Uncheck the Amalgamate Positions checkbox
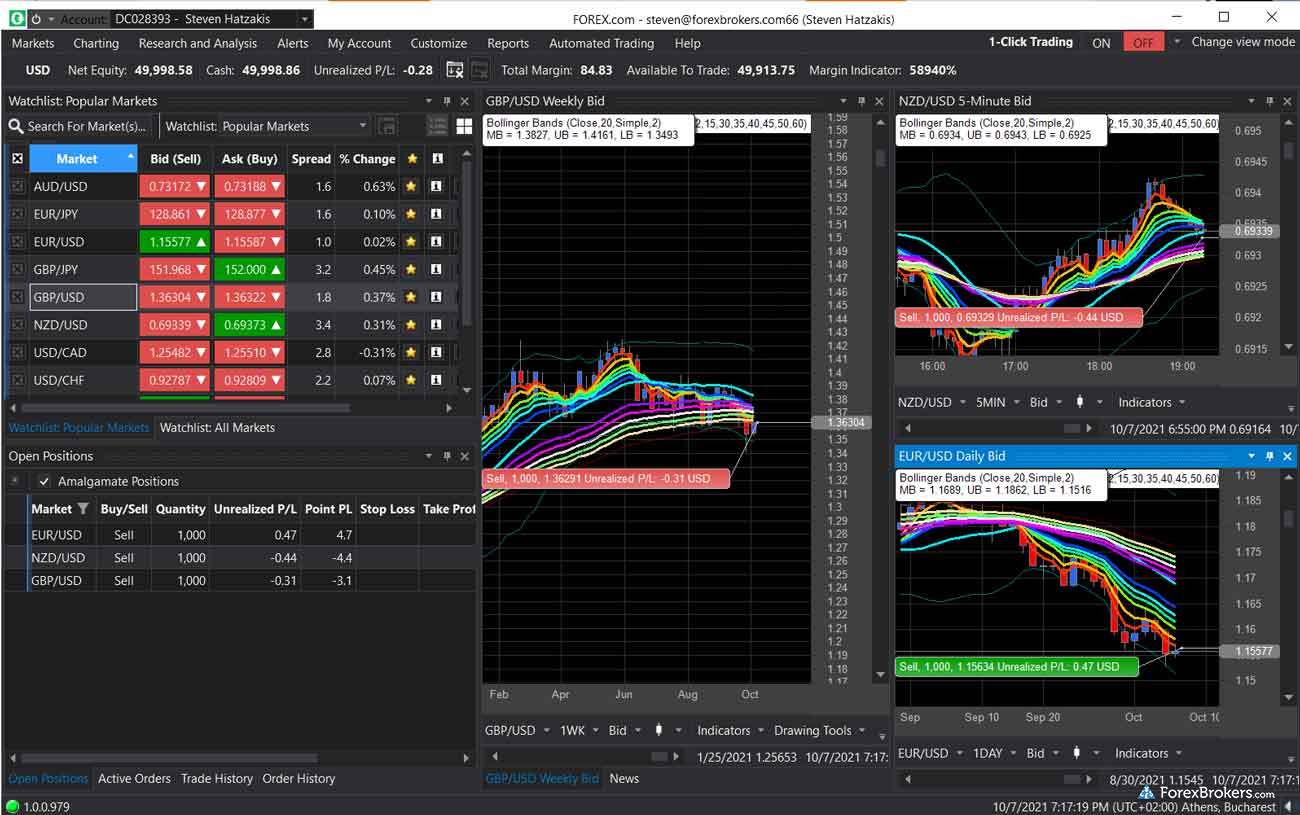The image size is (1300, 815). point(45,481)
